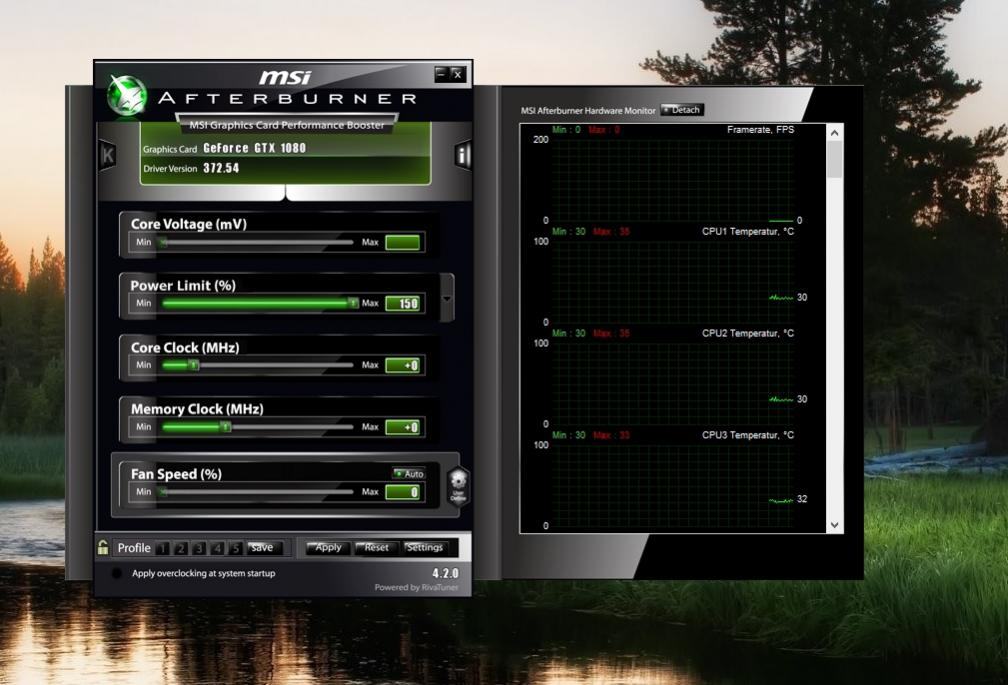Image resolution: width=1008 pixels, height=685 pixels.
Task: Click the Core Voltage value field
Action: coord(402,242)
